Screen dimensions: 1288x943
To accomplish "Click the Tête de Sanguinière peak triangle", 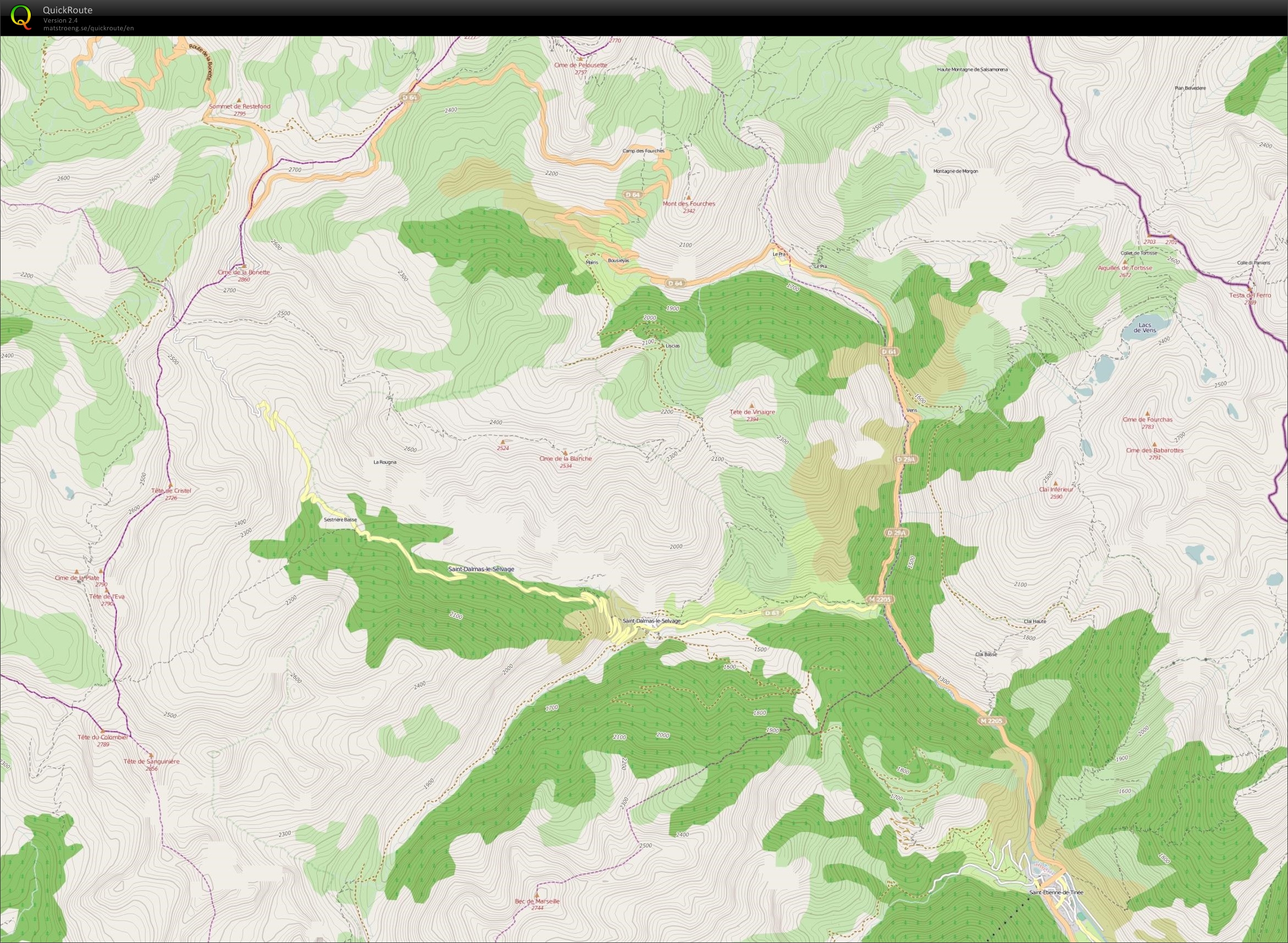I will [151, 755].
